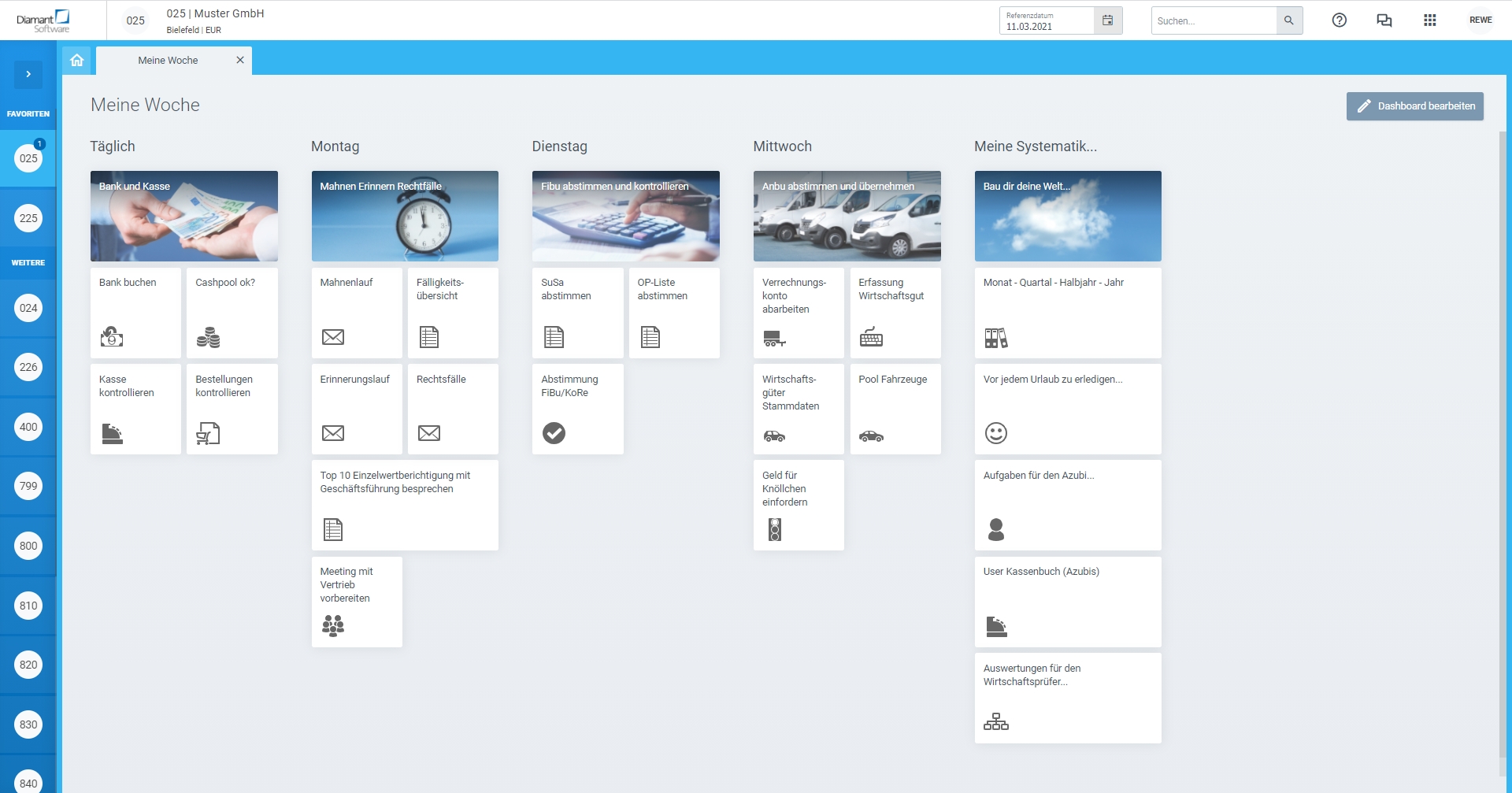Open the help question mark icon

[1339, 20]
